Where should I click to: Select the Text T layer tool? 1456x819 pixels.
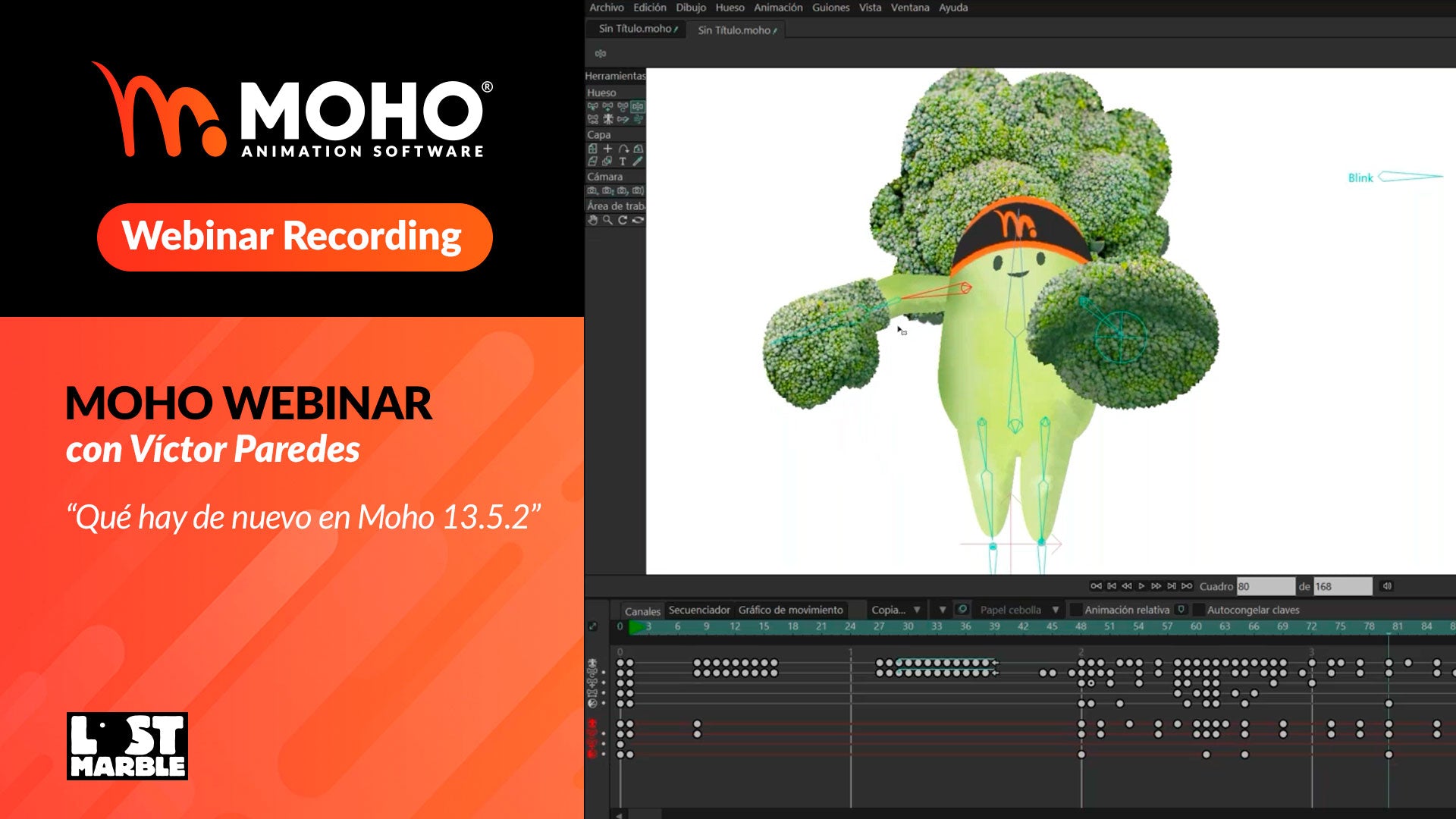pyautogui.click(x=623, y=161)
